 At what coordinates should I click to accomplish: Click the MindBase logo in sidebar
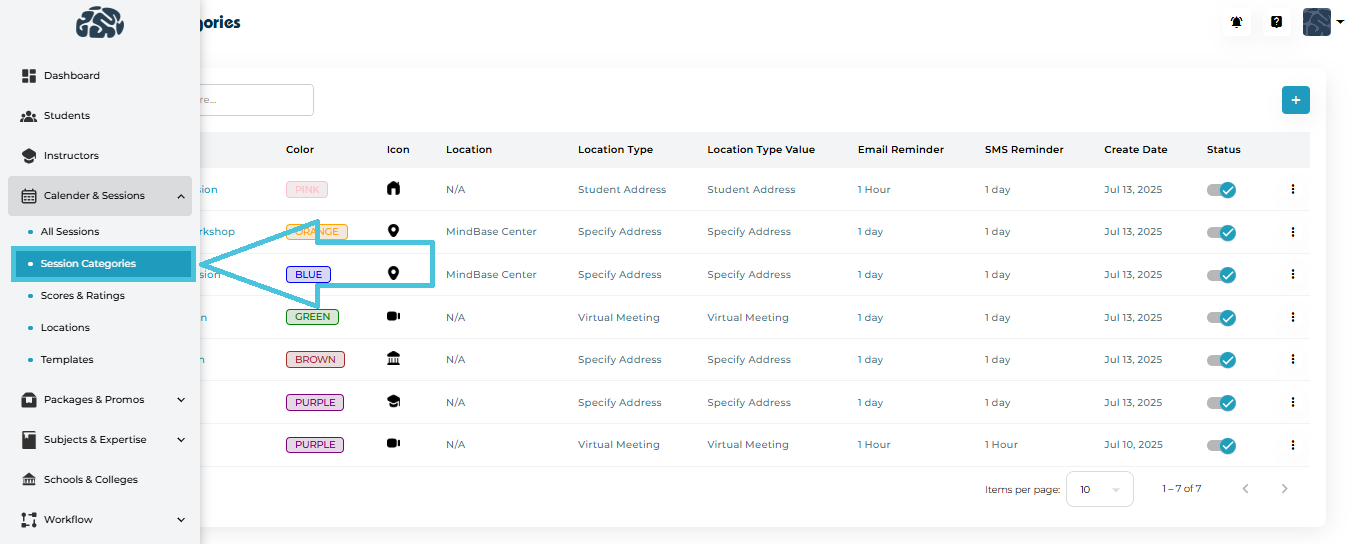pyautogui.click(x=100, y=22)
